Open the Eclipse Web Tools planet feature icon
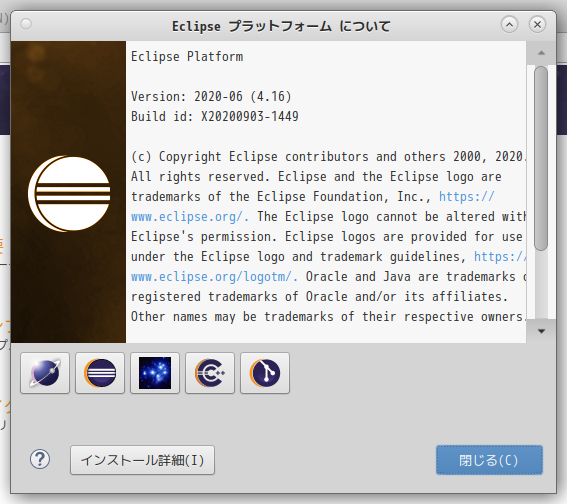This screenshot has height=504, width=567. coord(45,373)
